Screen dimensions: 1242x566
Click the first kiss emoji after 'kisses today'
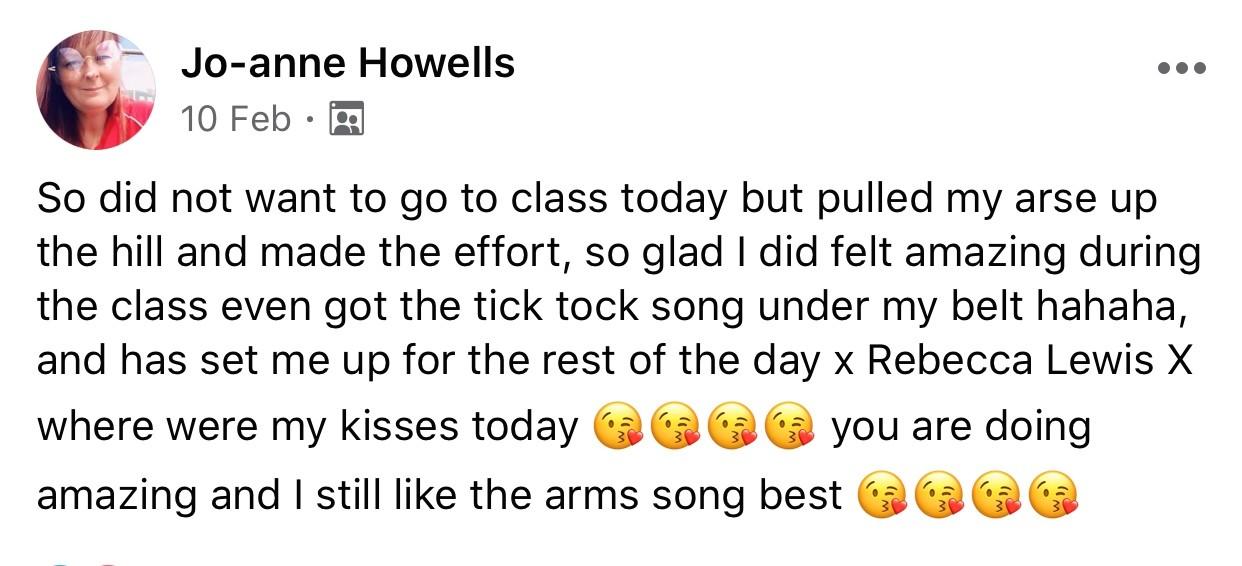click(617, 428)
